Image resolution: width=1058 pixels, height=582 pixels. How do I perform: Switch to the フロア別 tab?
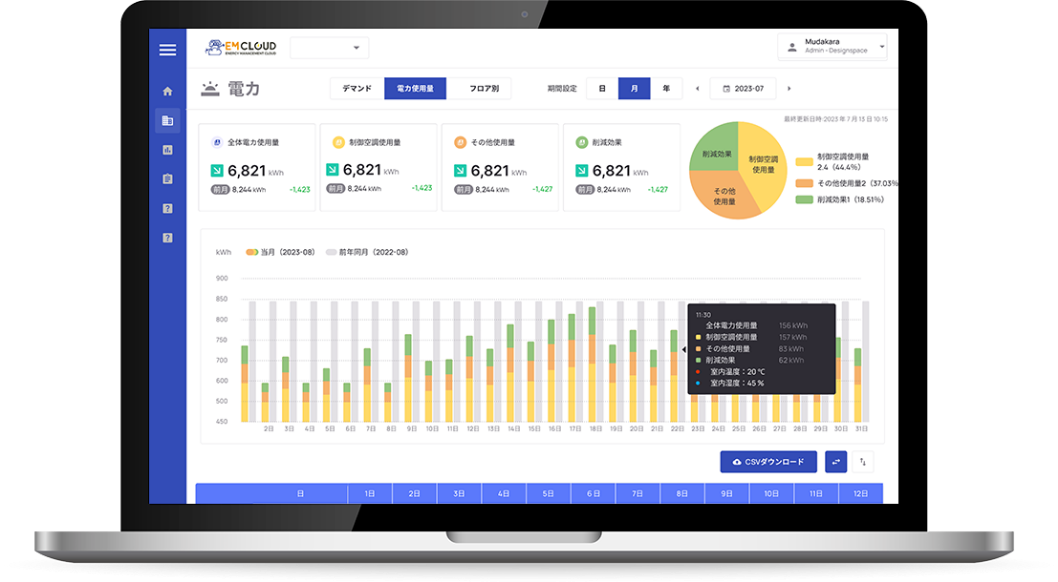479,88
